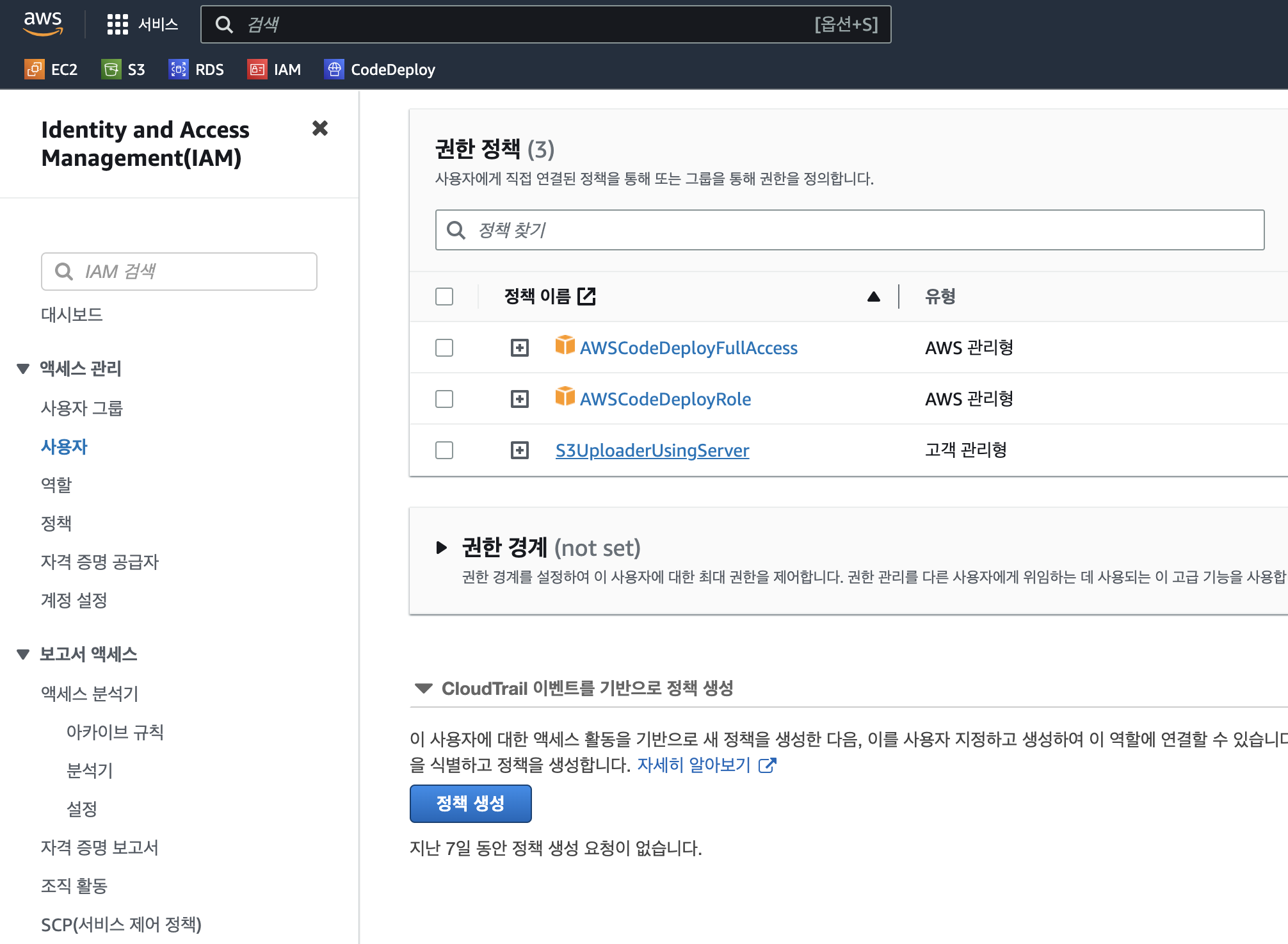Open S3 shortcut icon
Viewport: 1288px width, 944px height.
(111, 69)
